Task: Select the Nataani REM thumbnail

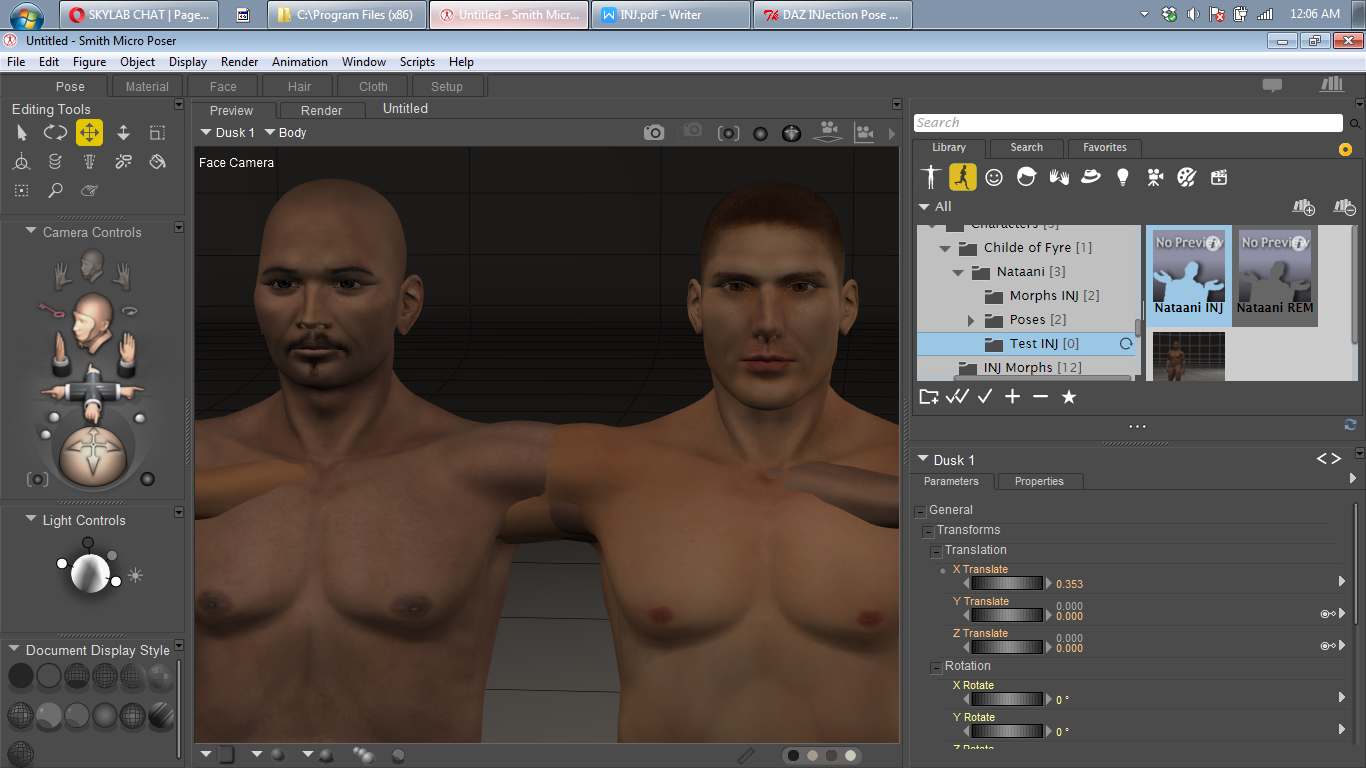Action: [x=1275, y=275]
